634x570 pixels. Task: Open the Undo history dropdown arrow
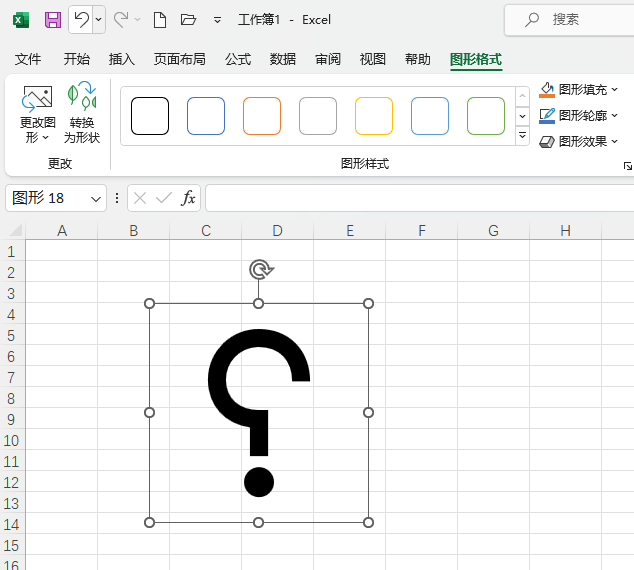coord(98,19)
